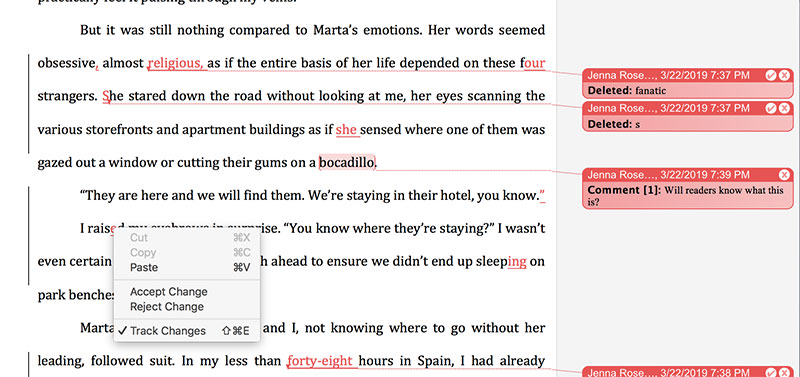Image resolution: width=800 pixels, height=377 pixels.
Task: Click the word 'storefronts'
Action: (118, 130)
